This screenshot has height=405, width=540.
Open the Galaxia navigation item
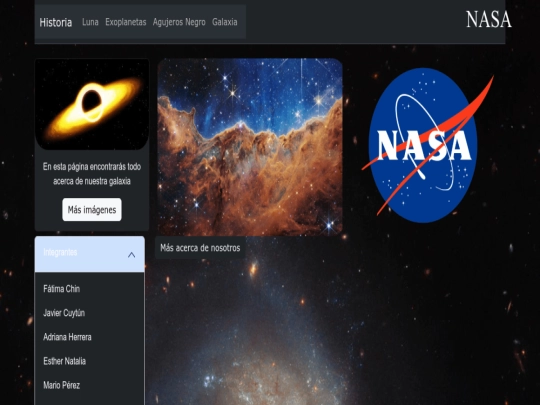(225, 22)
